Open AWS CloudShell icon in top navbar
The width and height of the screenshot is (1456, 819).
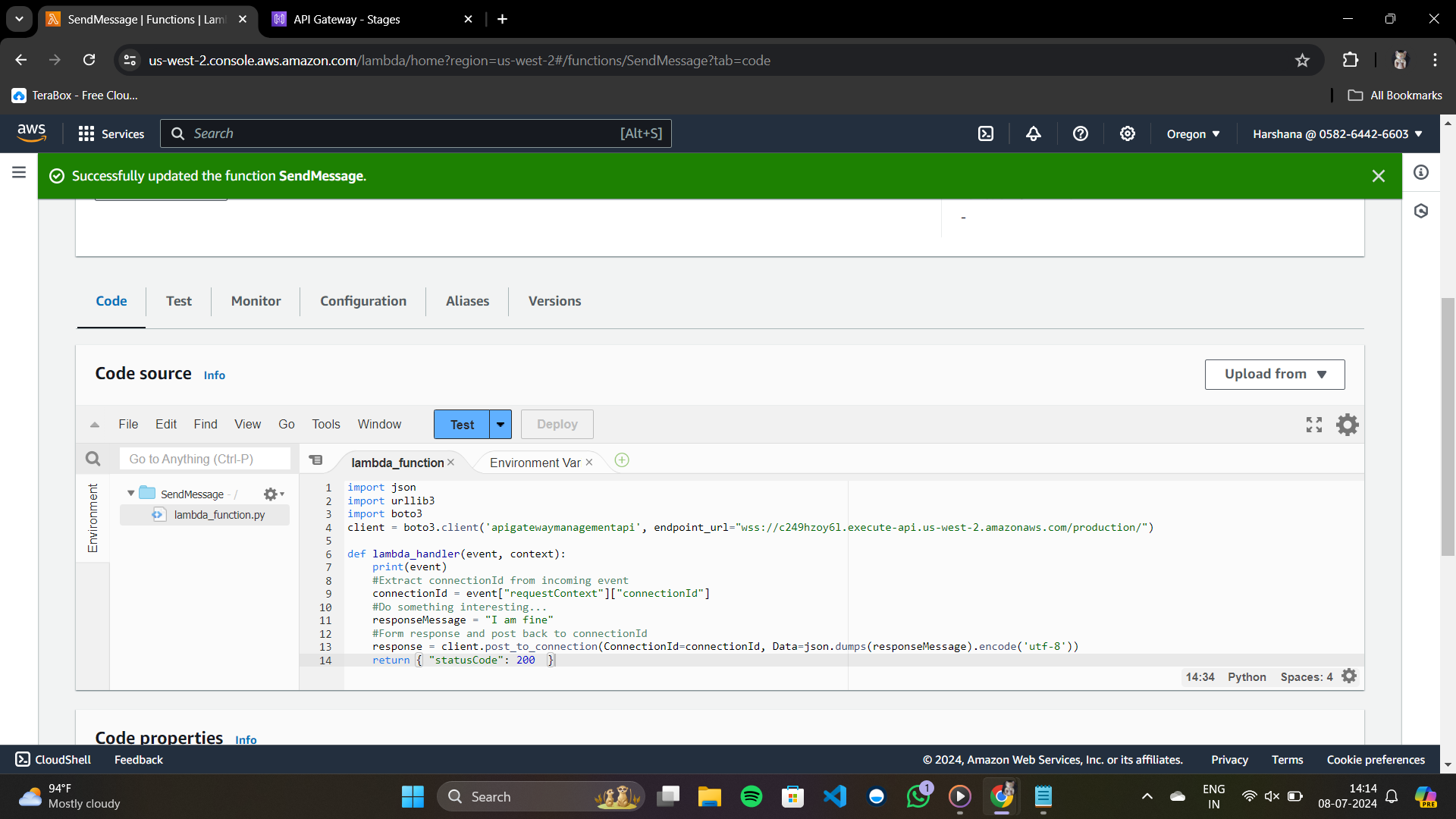coord(985,133)
